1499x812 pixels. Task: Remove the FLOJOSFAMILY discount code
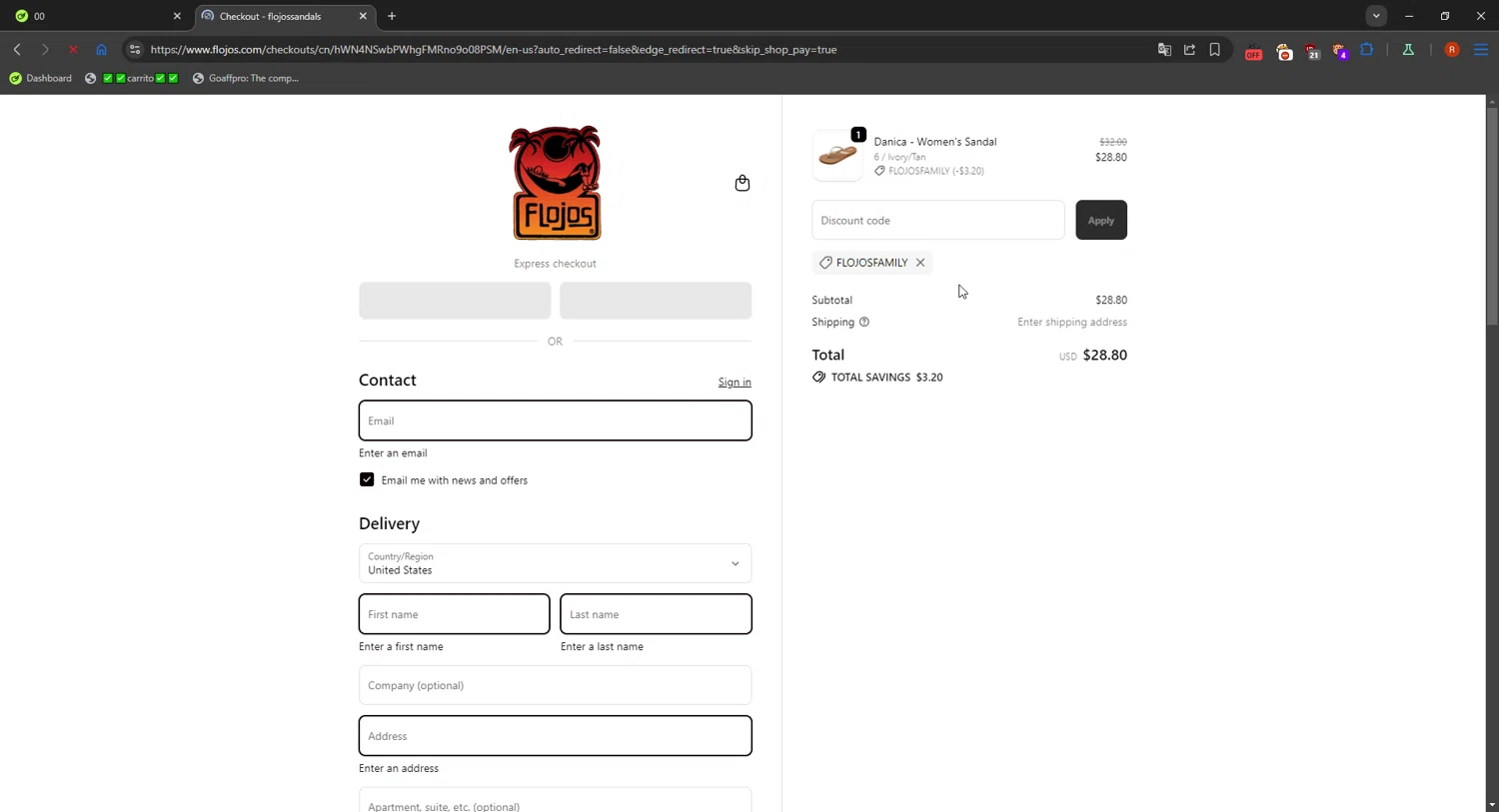[x=920, y=263]
